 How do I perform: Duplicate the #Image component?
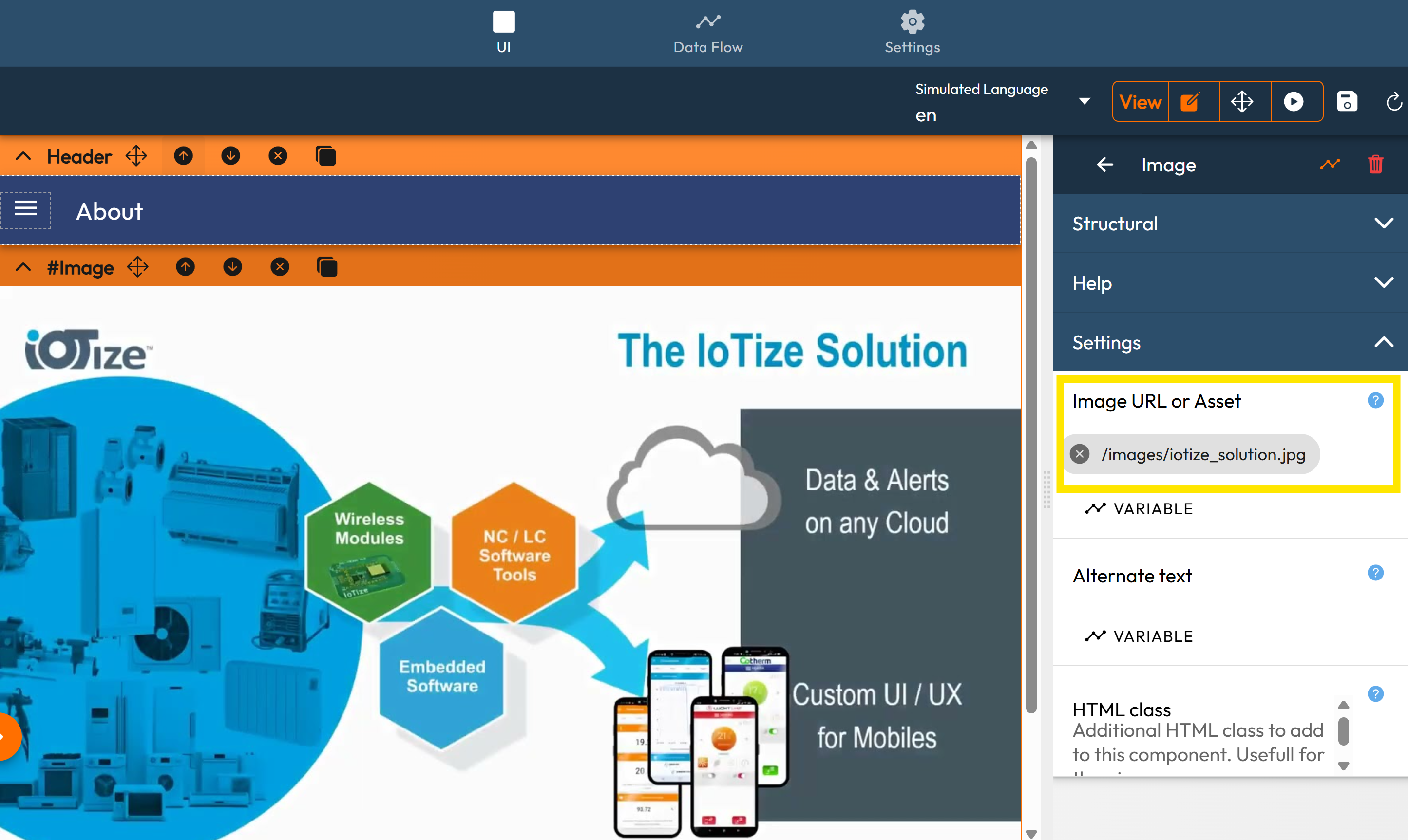pyautogui.click(x=326, y=266)
